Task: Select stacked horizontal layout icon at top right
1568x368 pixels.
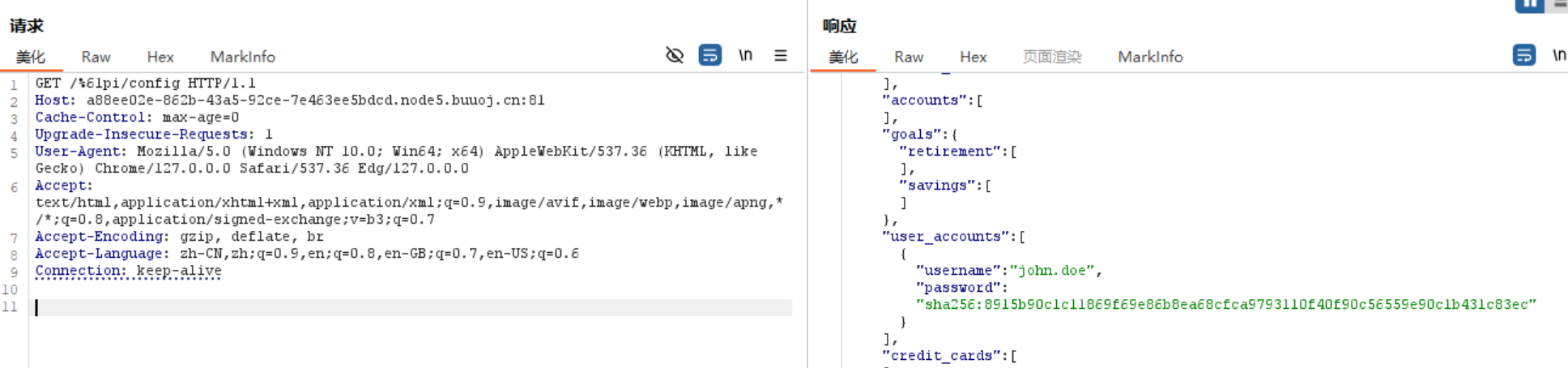Action: click(x=1561, y=5)
